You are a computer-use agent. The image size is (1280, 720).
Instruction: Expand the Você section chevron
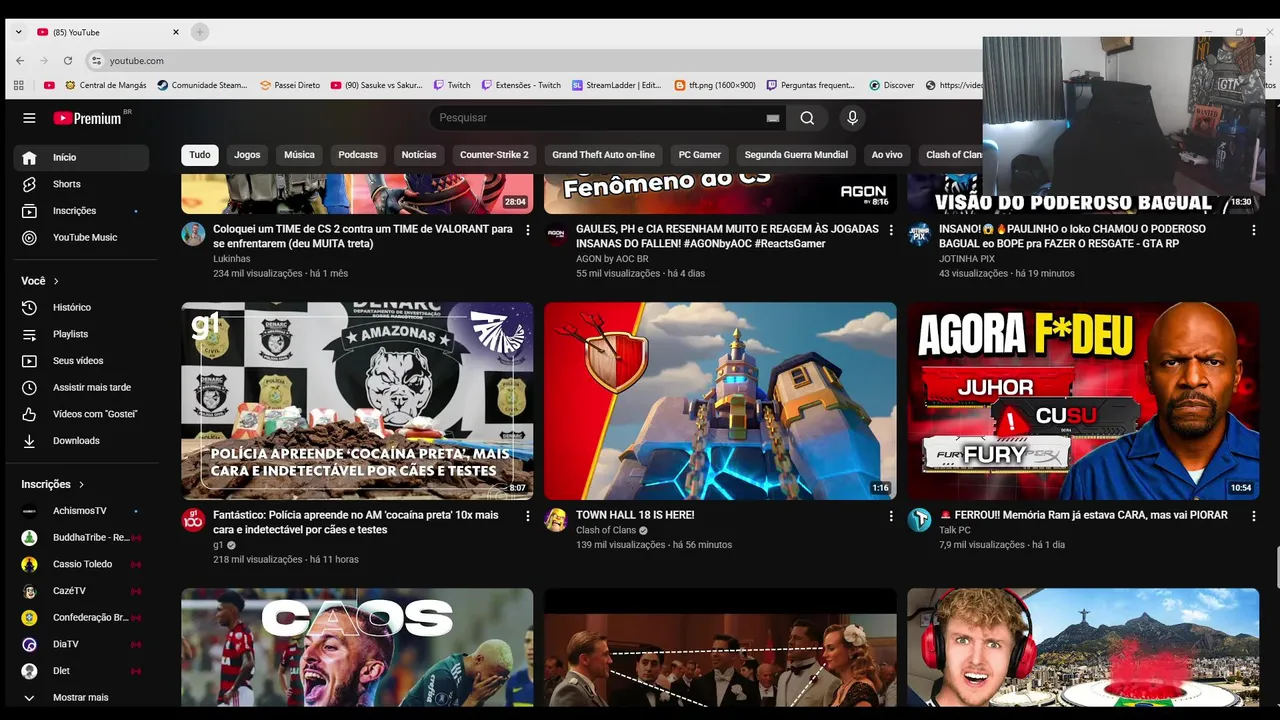tap(56, 282)
